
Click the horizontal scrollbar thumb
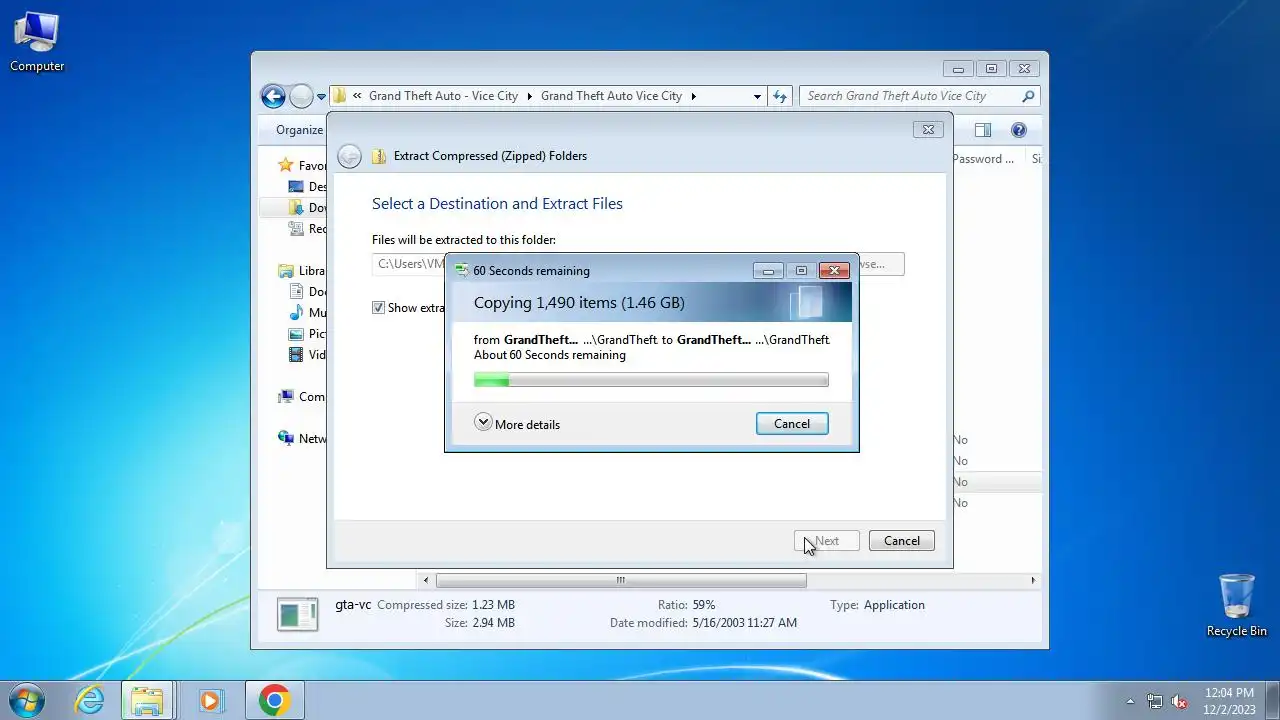click(621, 580)
